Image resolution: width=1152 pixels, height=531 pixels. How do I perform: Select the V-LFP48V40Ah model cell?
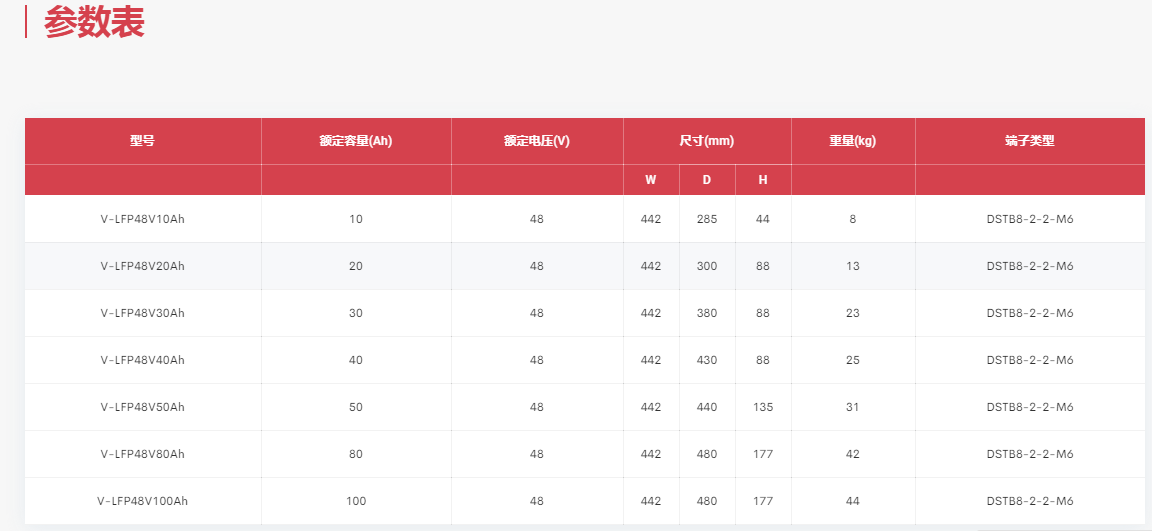point(143,360)
